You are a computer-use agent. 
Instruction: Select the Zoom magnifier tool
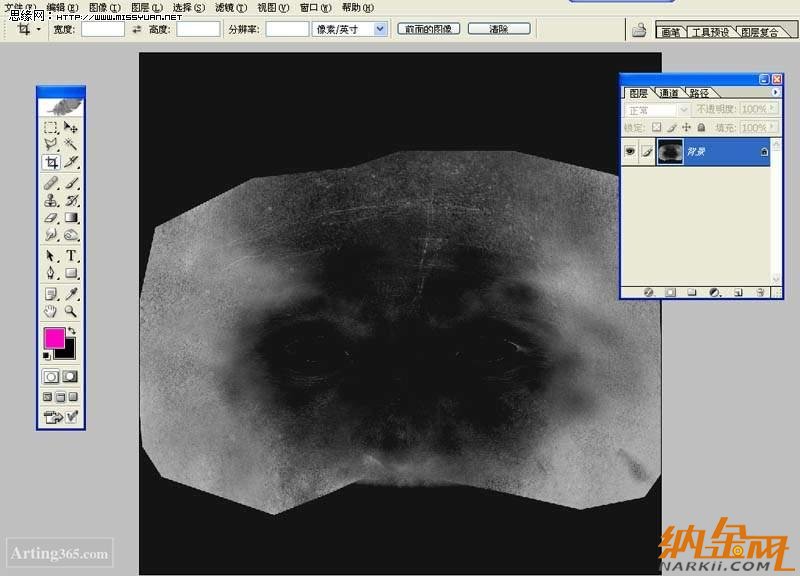pyautogui.click(x=70, y=311)
